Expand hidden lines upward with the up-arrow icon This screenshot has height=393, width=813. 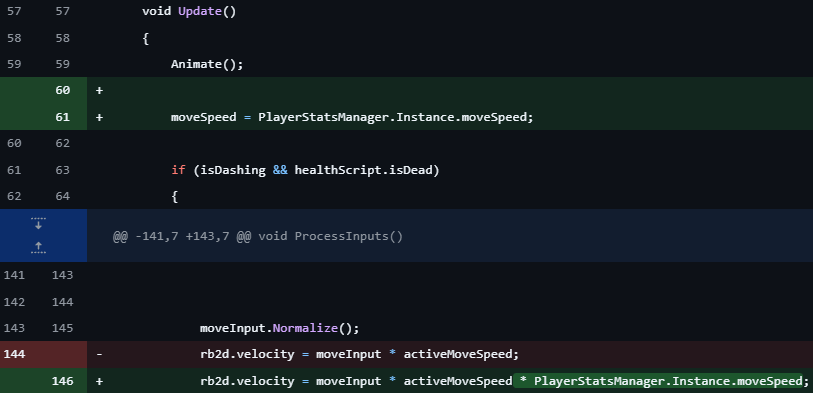pos(38,247)
